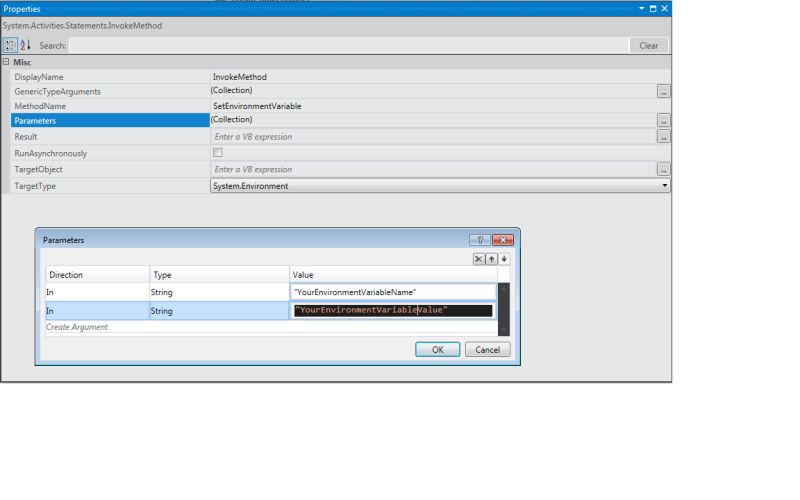
Task: Open the GenericTypeArguments collection editor
Action: (663, 91)
